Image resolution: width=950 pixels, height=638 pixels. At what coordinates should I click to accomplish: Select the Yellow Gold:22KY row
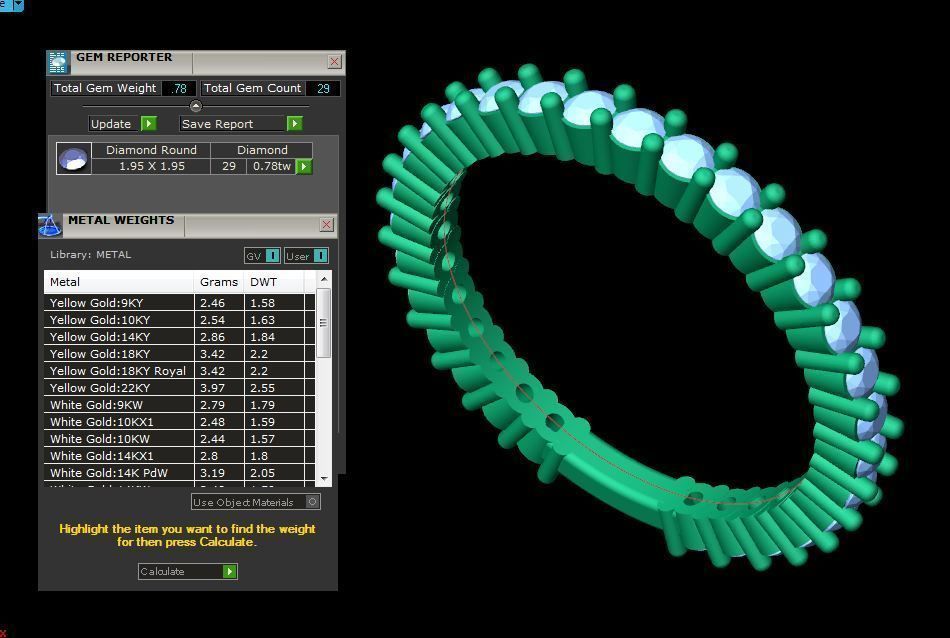179,387
